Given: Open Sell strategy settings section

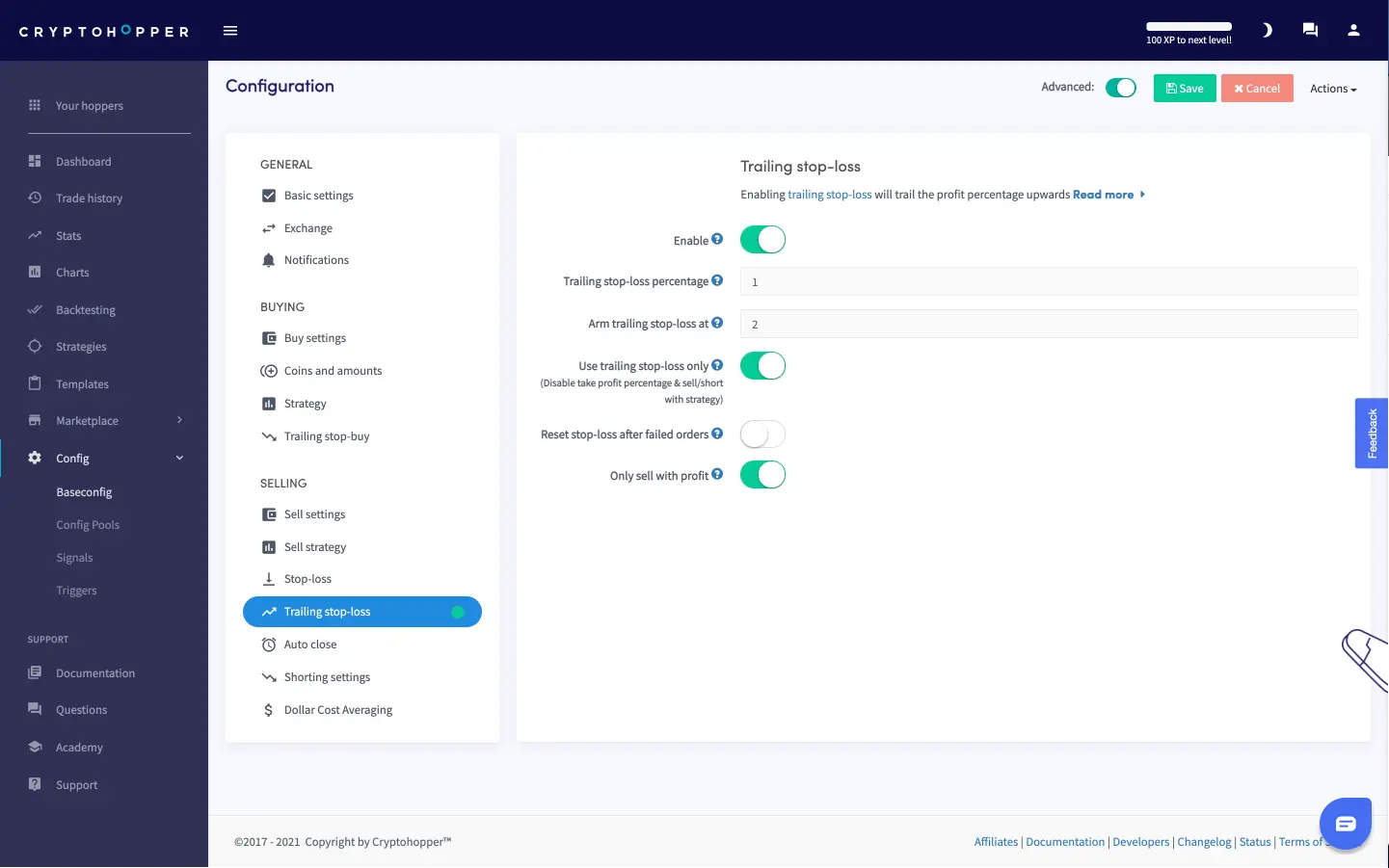Looking at the screenshot, I should [x=314, y=547].
